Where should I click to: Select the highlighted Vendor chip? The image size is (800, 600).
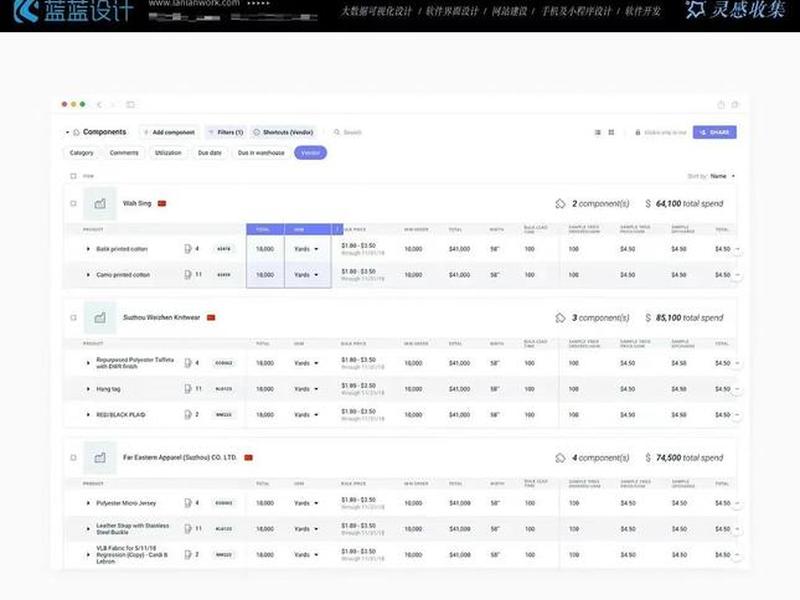[x=310, y=153]
